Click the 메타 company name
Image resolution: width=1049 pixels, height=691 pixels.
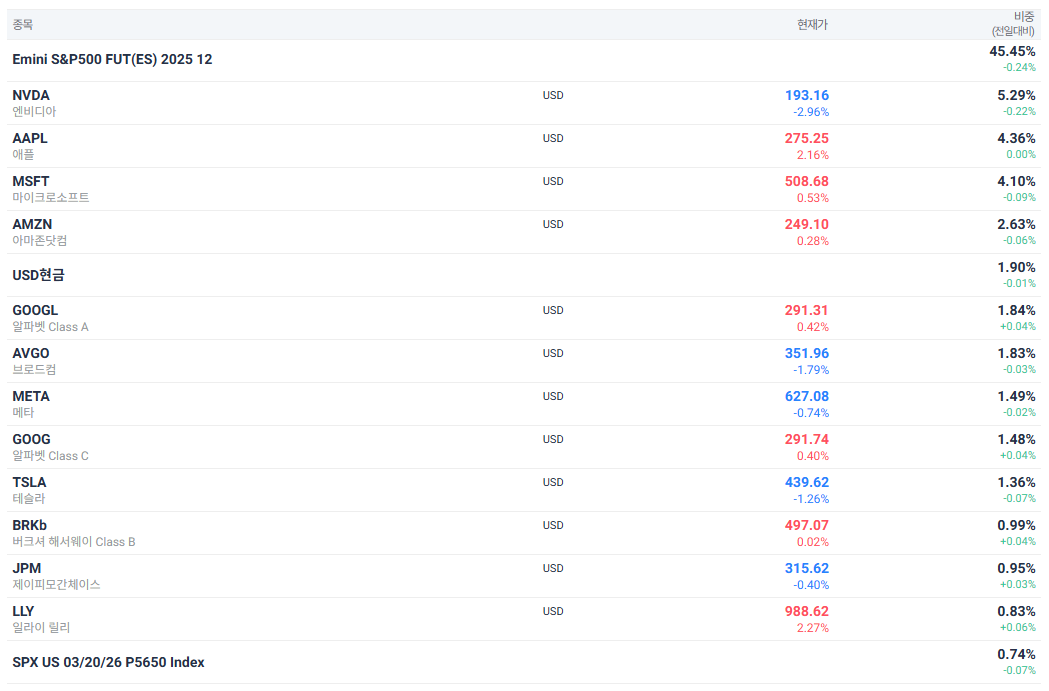(23, 412)
